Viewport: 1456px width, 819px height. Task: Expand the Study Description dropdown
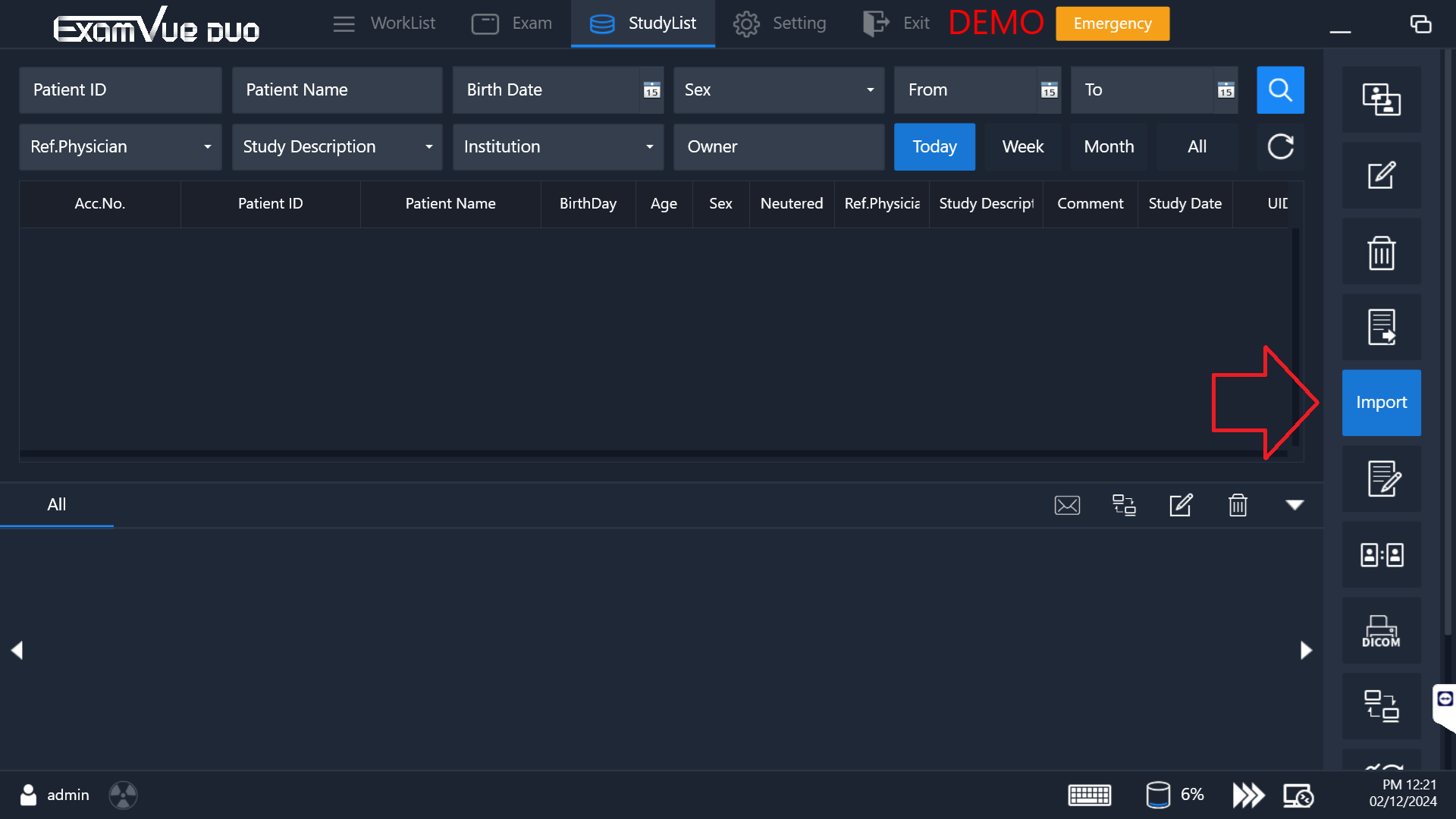pos(337,147)
